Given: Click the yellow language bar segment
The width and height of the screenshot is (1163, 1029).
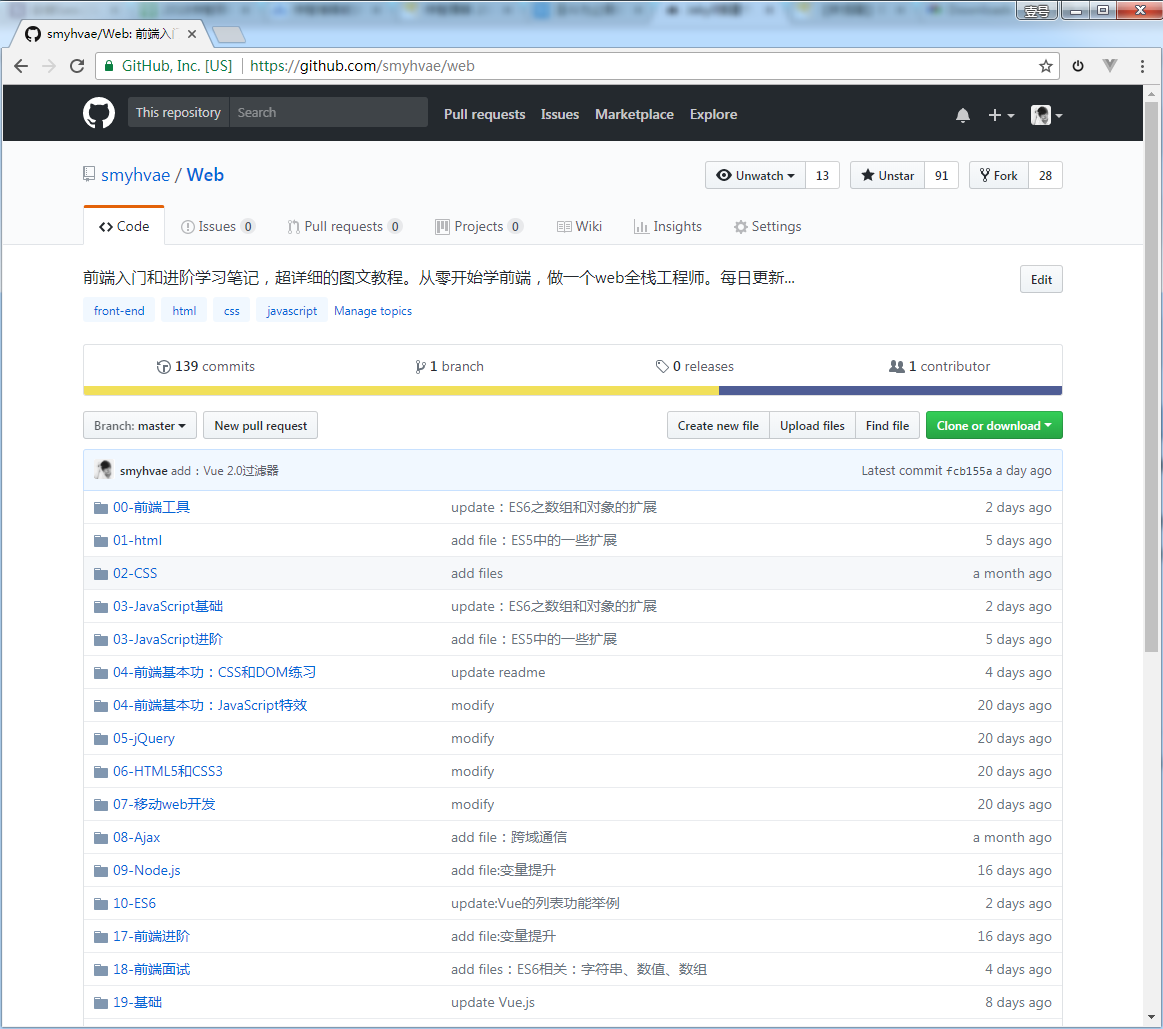Looking at the screenshot, I should click(x=401, y=391).
